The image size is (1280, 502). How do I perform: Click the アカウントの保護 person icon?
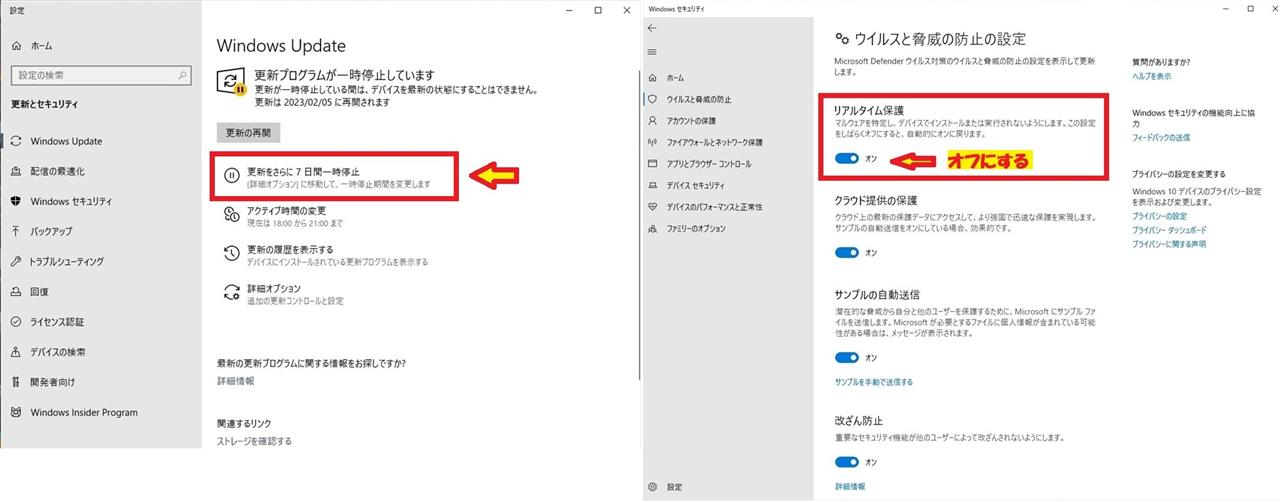coord(653,120)
